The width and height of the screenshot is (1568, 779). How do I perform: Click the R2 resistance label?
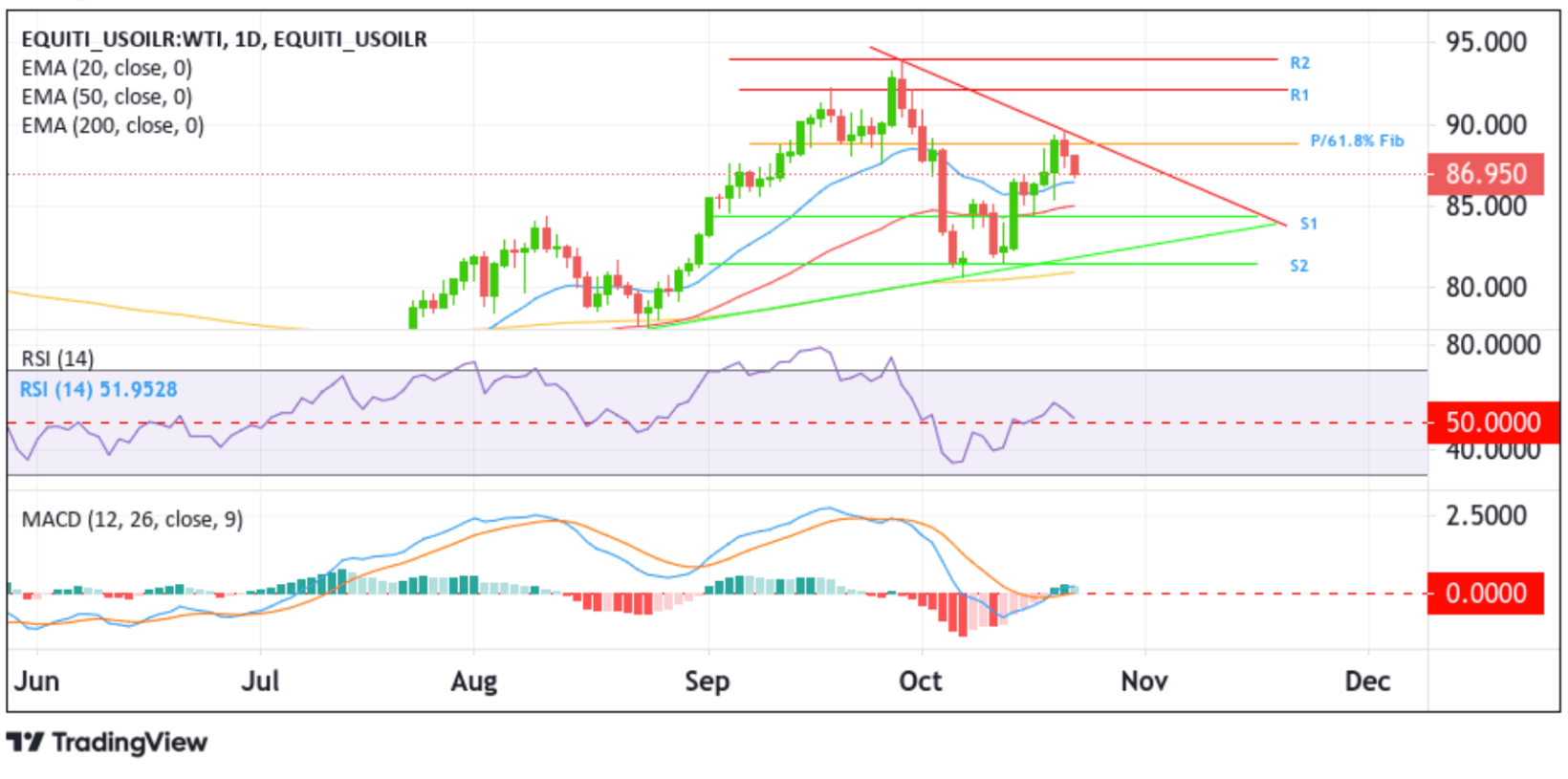click(1299, 63)
